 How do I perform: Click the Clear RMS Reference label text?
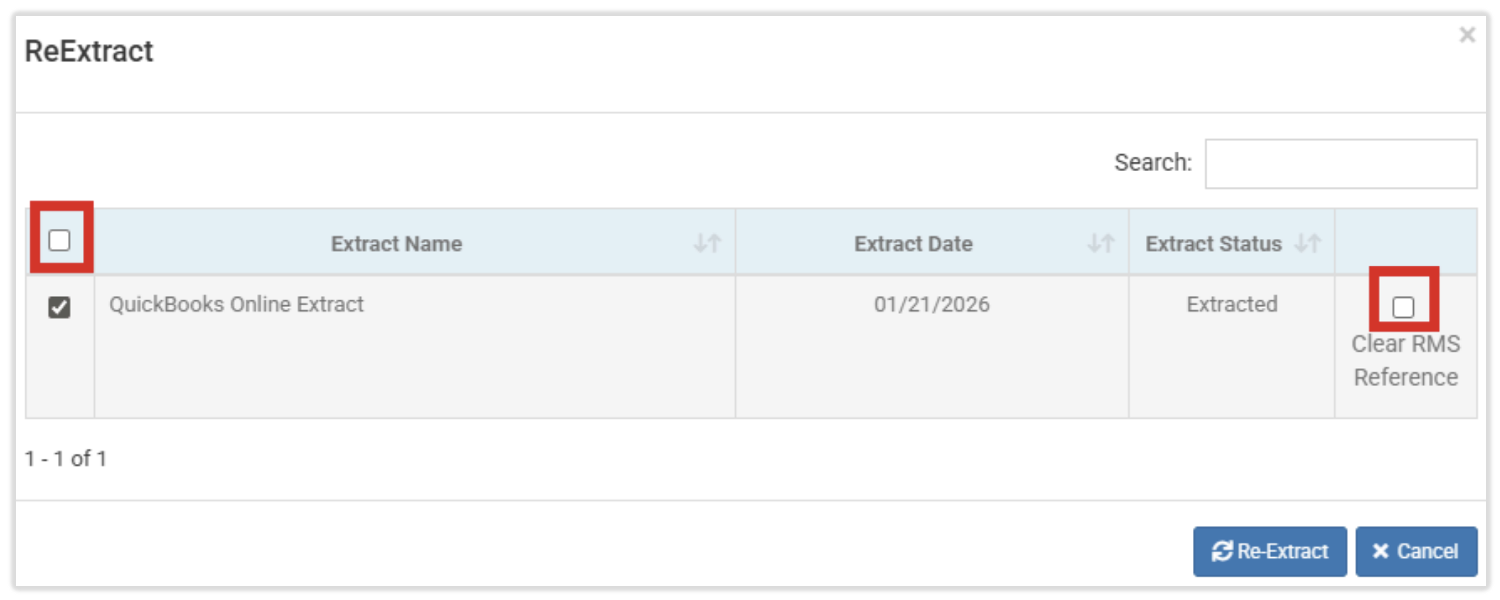(1405, 361)
